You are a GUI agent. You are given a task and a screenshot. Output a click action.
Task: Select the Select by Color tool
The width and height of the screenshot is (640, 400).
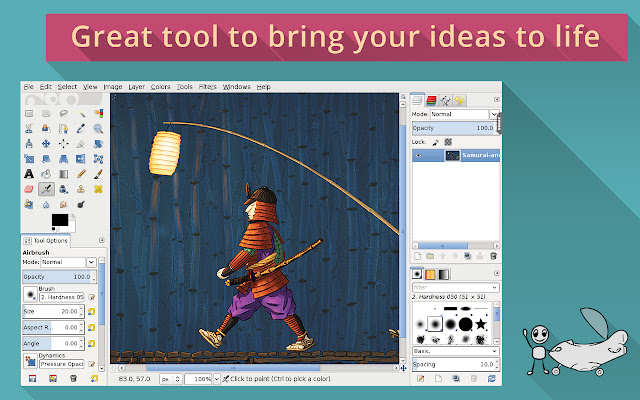click(x=98, y=113)
